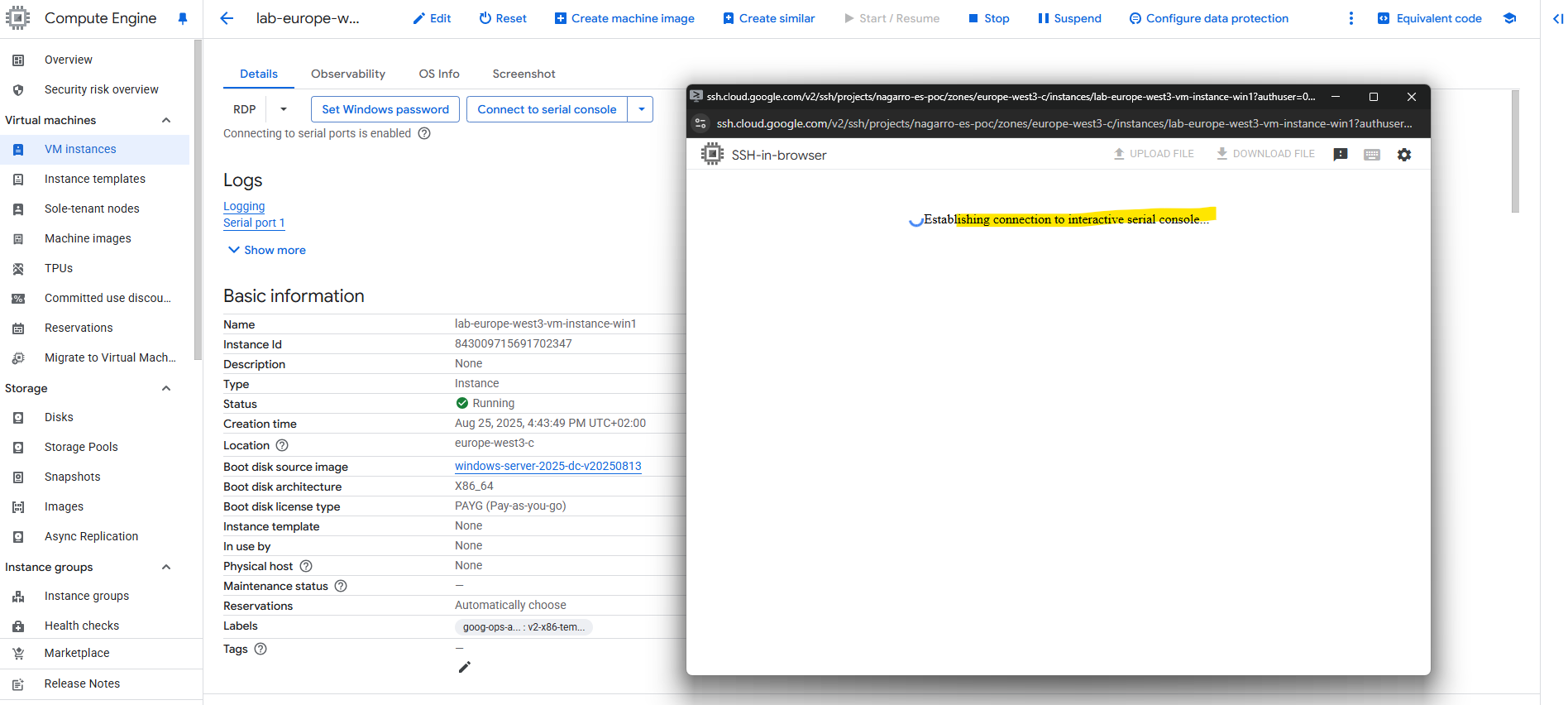Open the windows-server-2025-dc-v20250813 image link
Image resolution: width=1568 pixels, height=705 pixels.
(548, 466)
